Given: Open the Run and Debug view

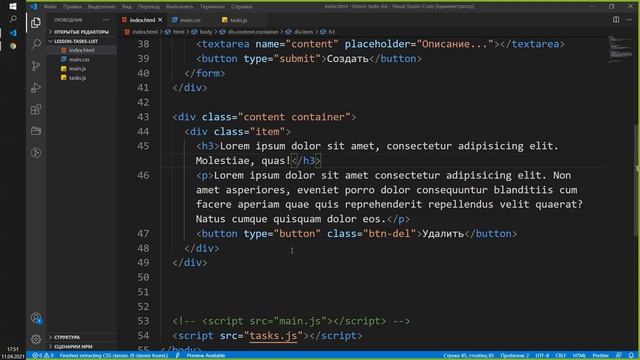Looking at the screenshot, I should point(36,87).
